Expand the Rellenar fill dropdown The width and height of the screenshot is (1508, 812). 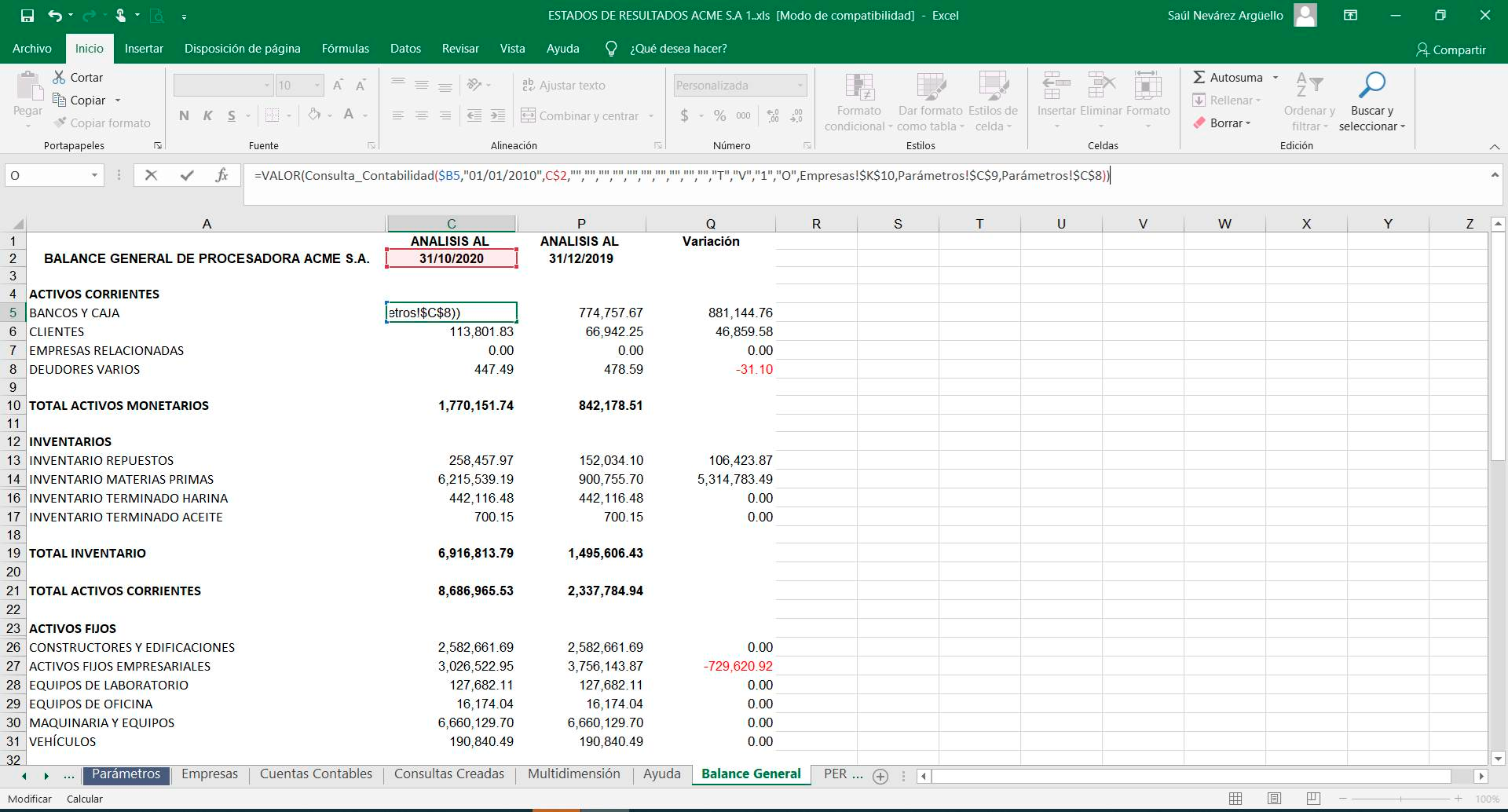point(1258,101)
